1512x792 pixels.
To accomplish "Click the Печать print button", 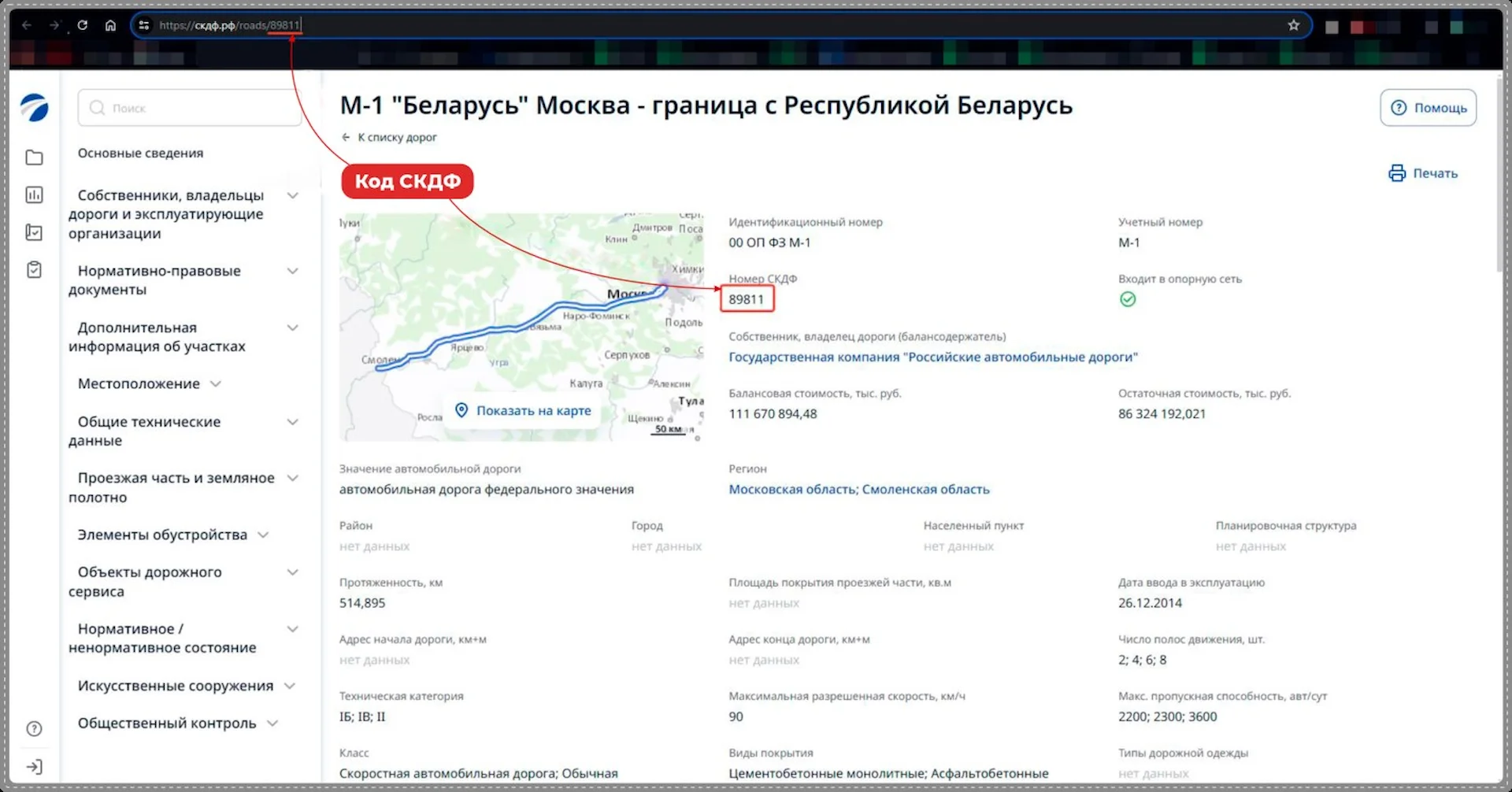I will (1423, 173).
